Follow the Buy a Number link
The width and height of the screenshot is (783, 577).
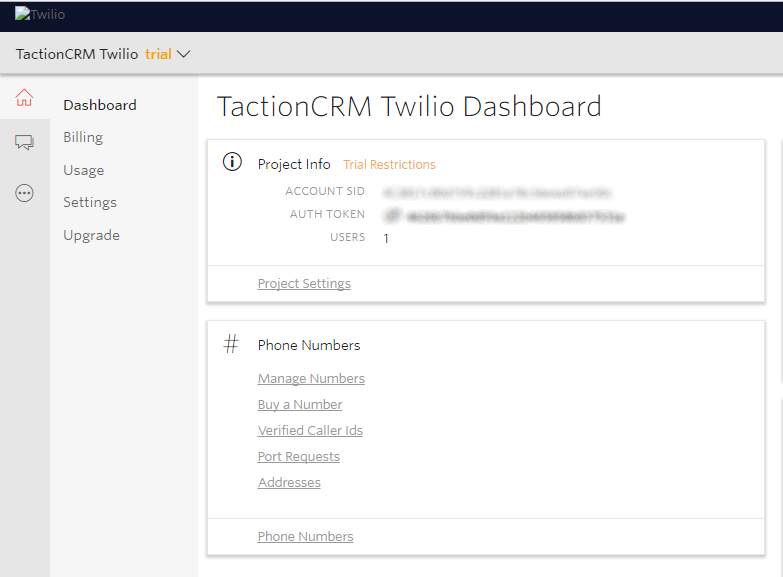(x=300, y=405)
